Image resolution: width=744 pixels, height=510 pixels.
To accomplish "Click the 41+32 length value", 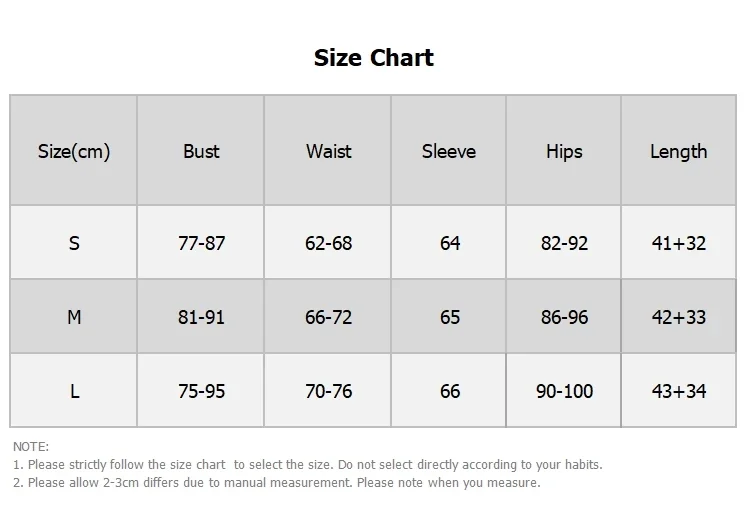I will 679,243.
